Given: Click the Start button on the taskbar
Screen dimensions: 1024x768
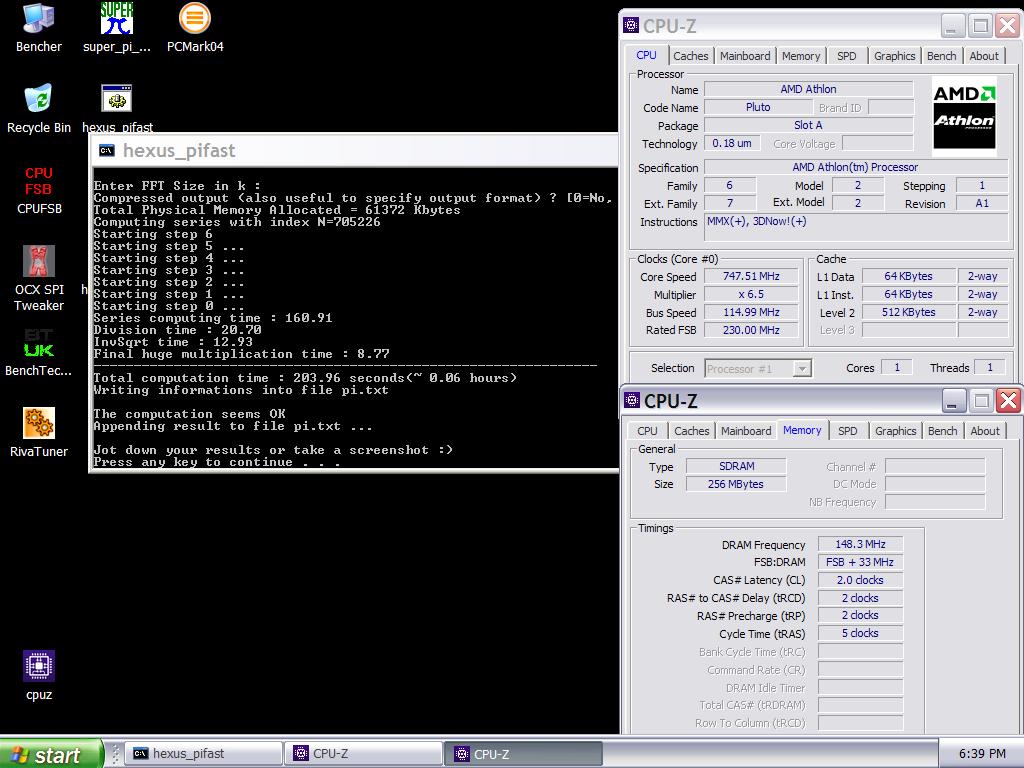Looking at the screenshot, I should (x=51, y=754).
